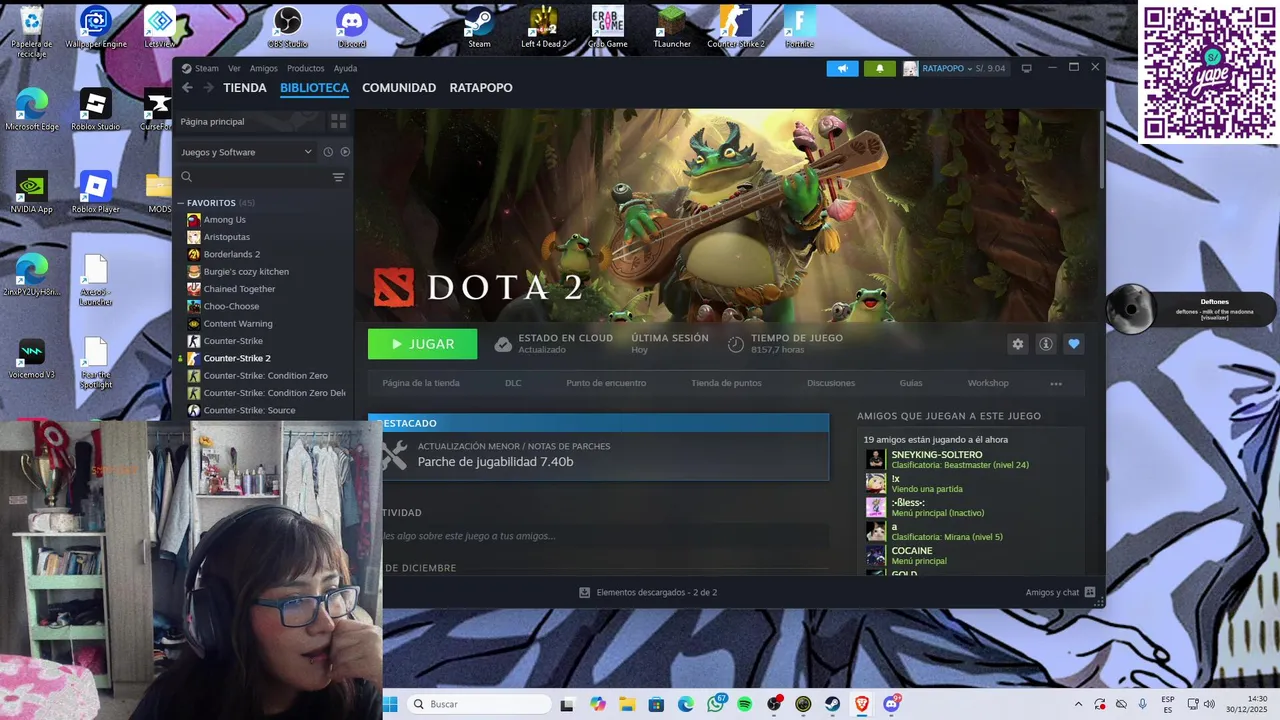
Task: Open the RATAPOPO profile tab
Action: pyautogui.click(x=481, y=88)
